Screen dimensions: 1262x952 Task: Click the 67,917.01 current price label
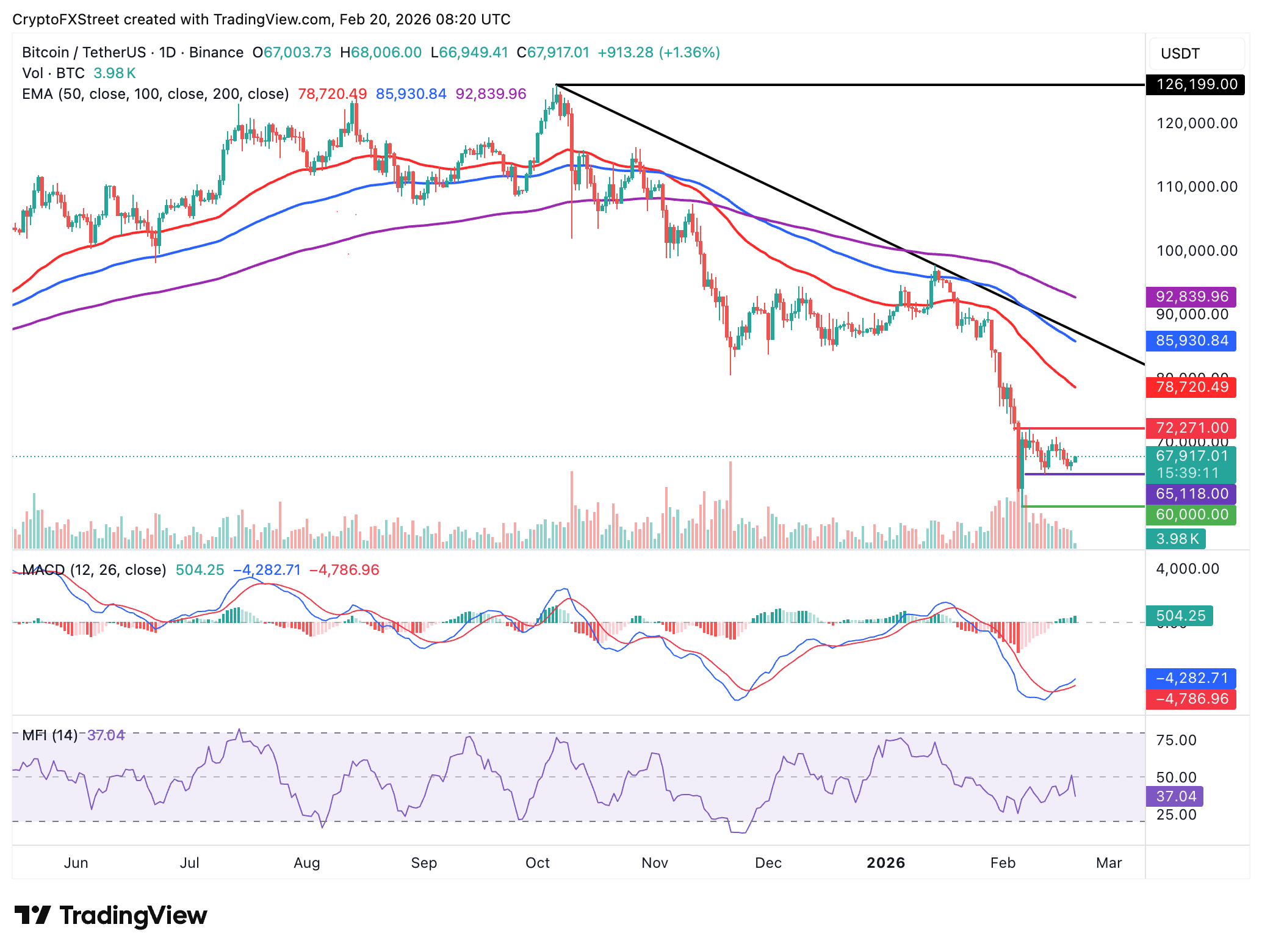[x=1191, y=456]
